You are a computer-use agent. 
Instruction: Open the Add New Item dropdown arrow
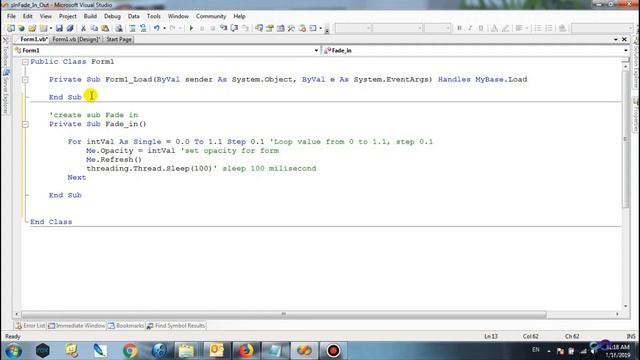[51, 28]
